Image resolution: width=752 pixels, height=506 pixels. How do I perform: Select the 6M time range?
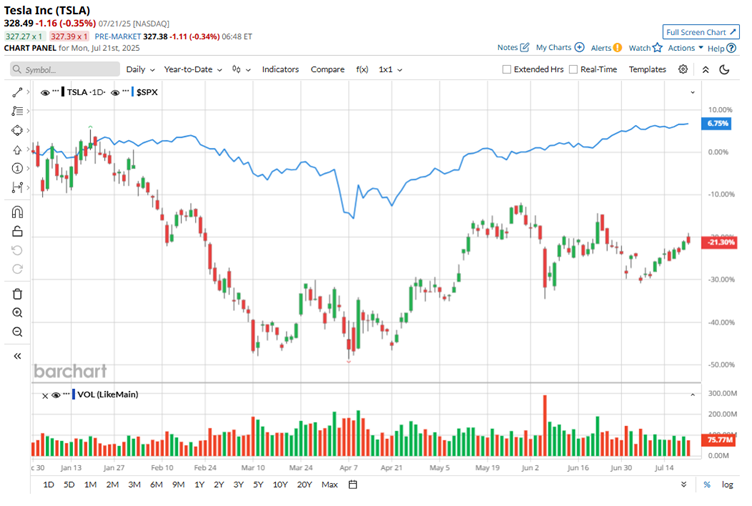156,484
